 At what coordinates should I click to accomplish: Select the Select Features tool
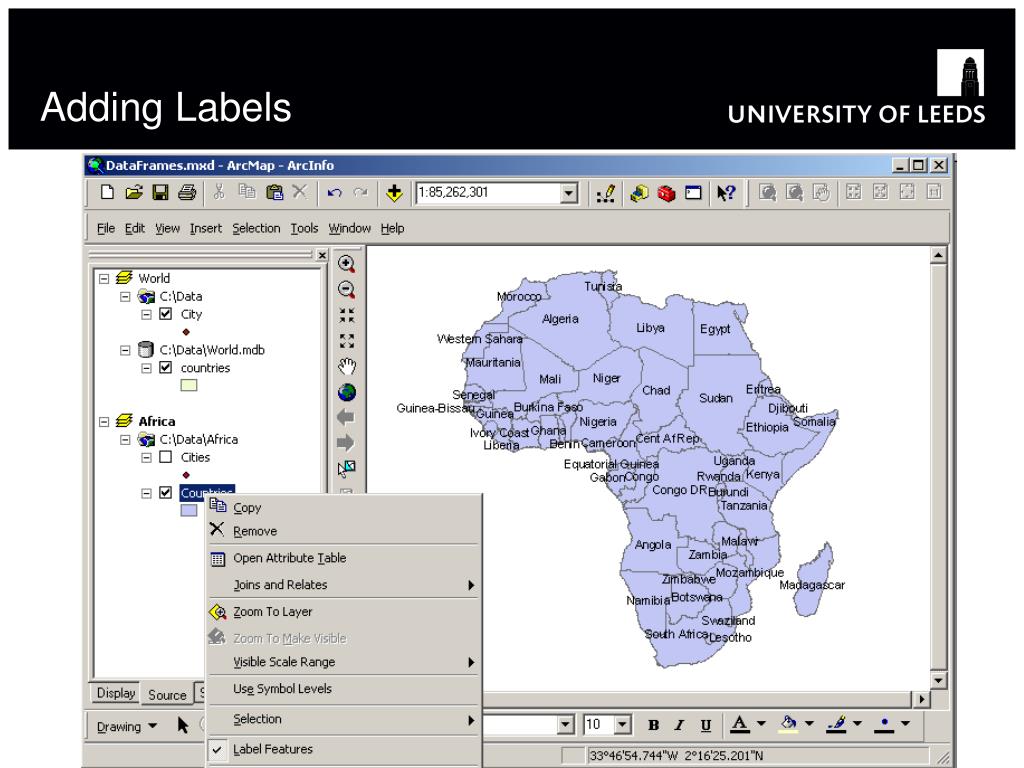(345, 468)
